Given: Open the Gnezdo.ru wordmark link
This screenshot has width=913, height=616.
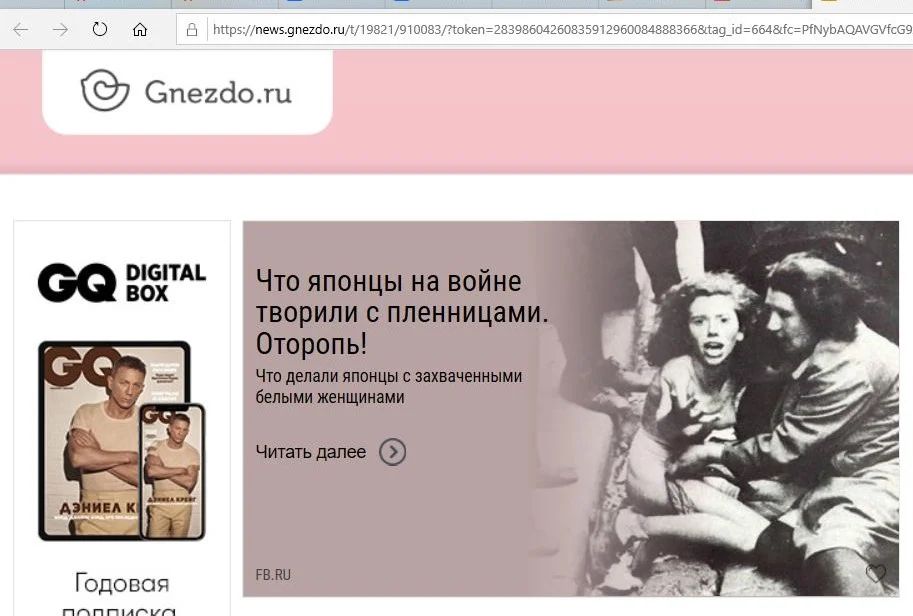Looking at the screenshot, I should pos(218,93).
